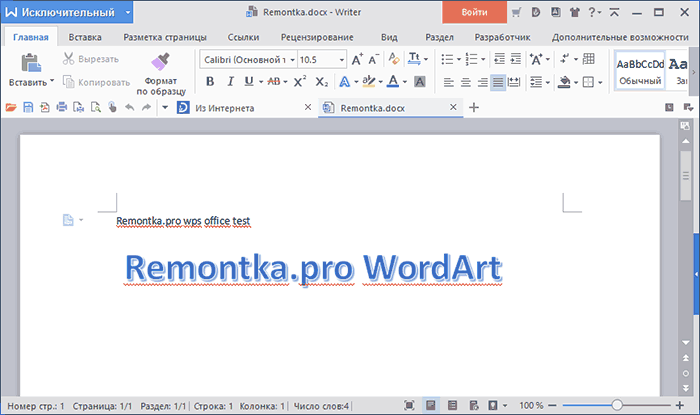
Task: Open the Calibri font name dropdown
Action: point(292,59)
